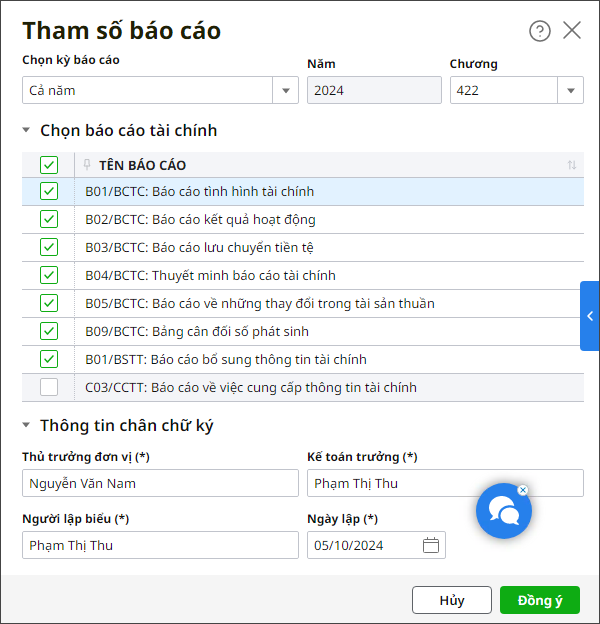
Task: Close the Tham số báo cáo dialog
Action: tap(572, 30)
